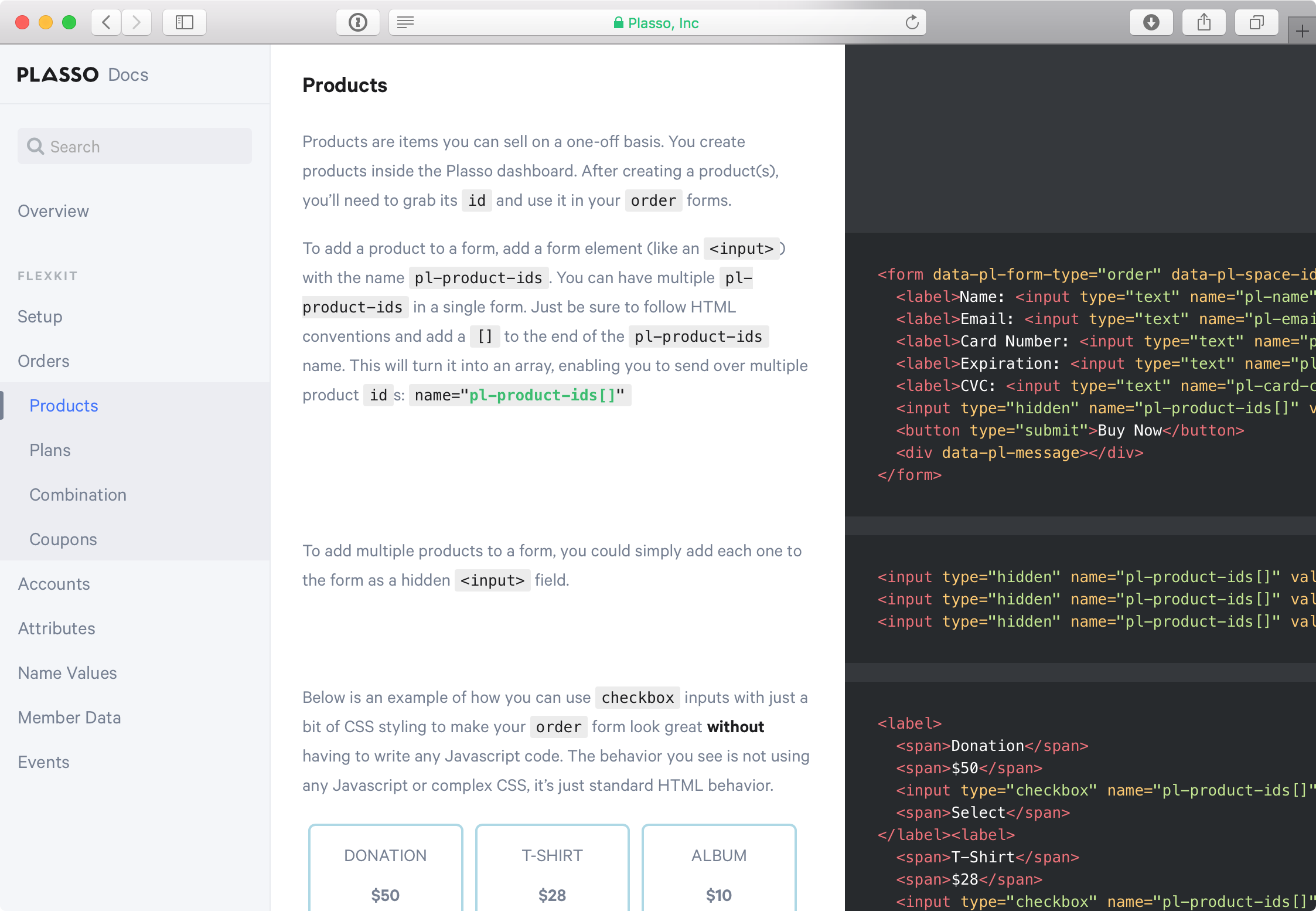Click the <span>T-Shirt</span> code line

(987, 857)
